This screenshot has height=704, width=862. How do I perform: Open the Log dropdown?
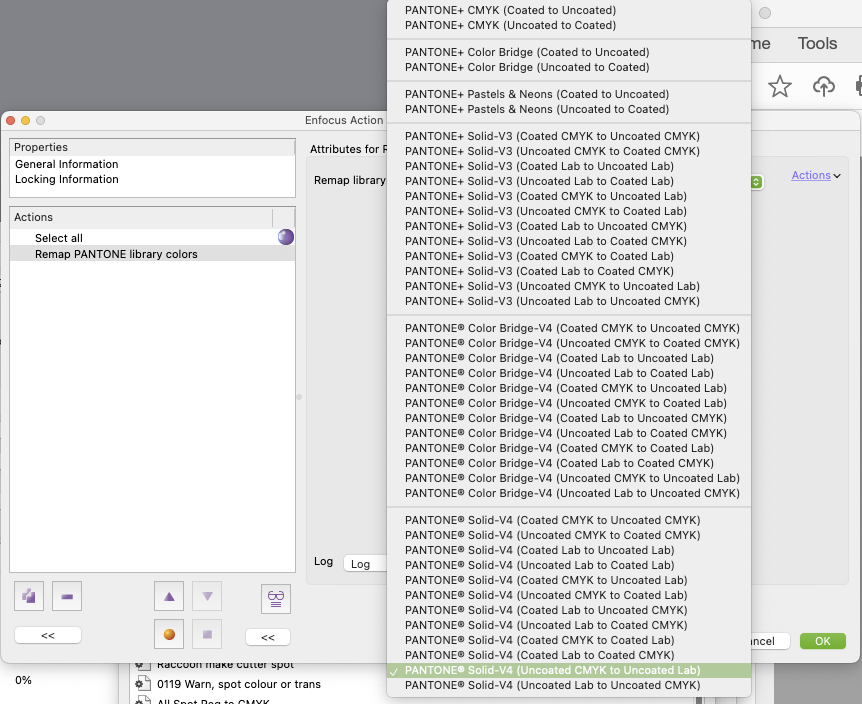point(365,562)
